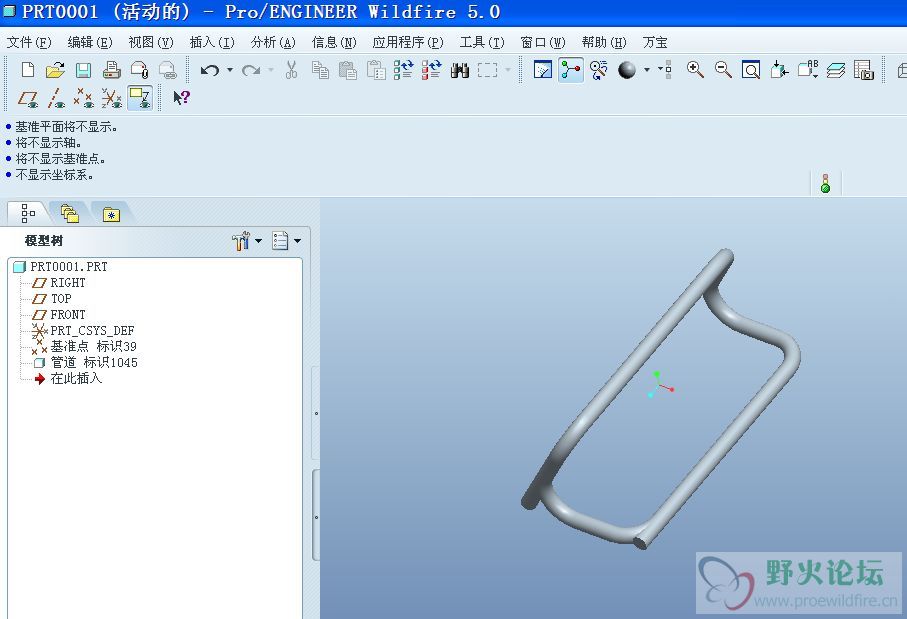Open the 文件(F) menu
The width and height of the screenshot is (907, 619).
(x=29, y=42)
